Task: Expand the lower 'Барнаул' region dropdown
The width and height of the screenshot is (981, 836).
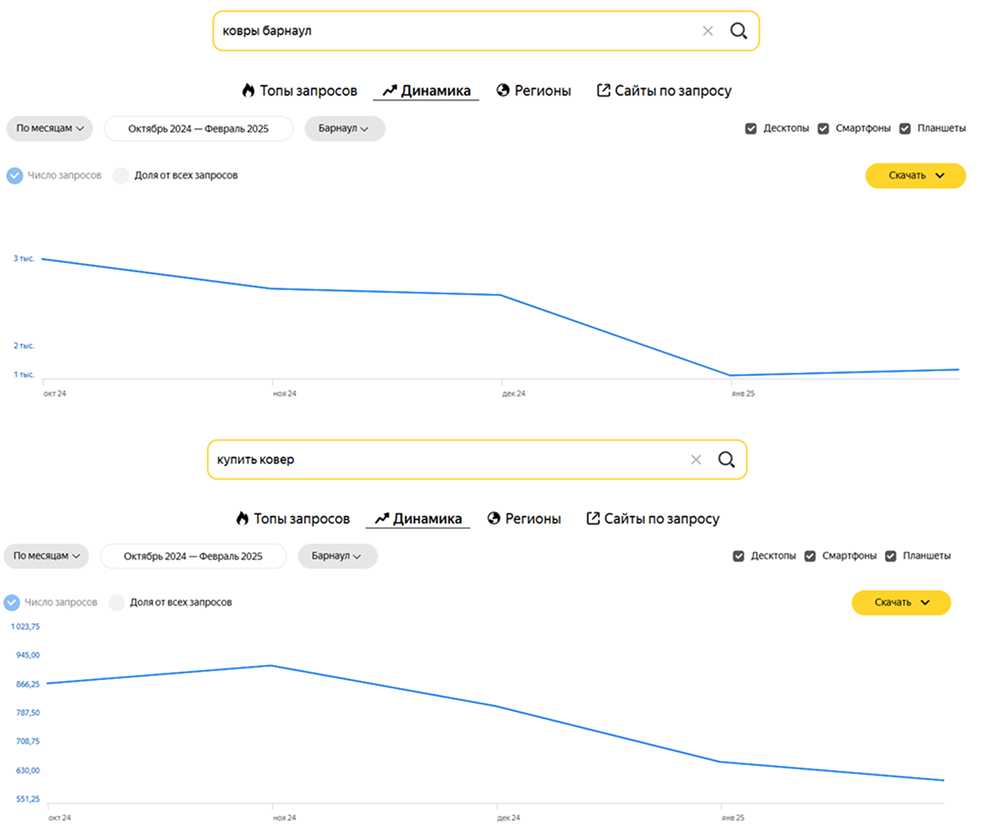Action: 337,556
